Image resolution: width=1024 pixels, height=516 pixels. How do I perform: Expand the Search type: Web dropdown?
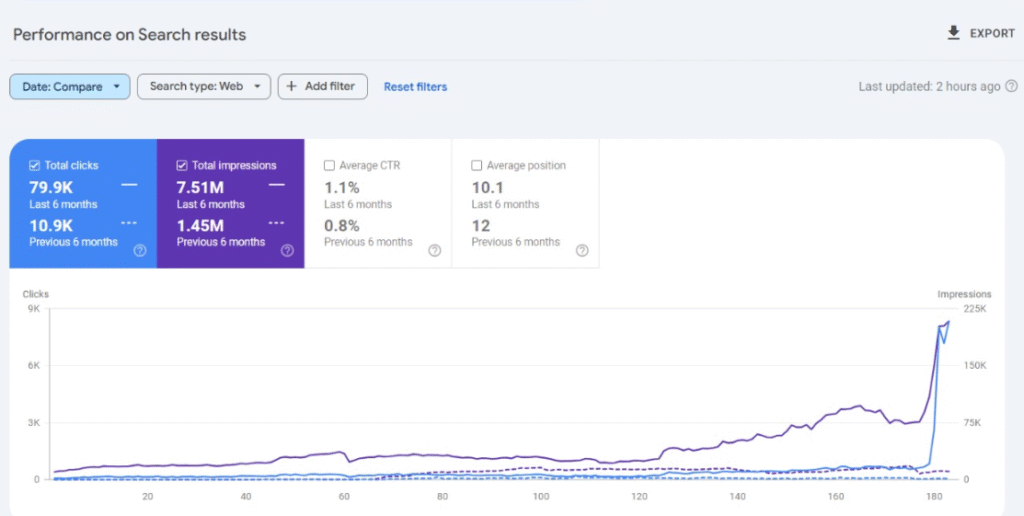pos(204,87)
